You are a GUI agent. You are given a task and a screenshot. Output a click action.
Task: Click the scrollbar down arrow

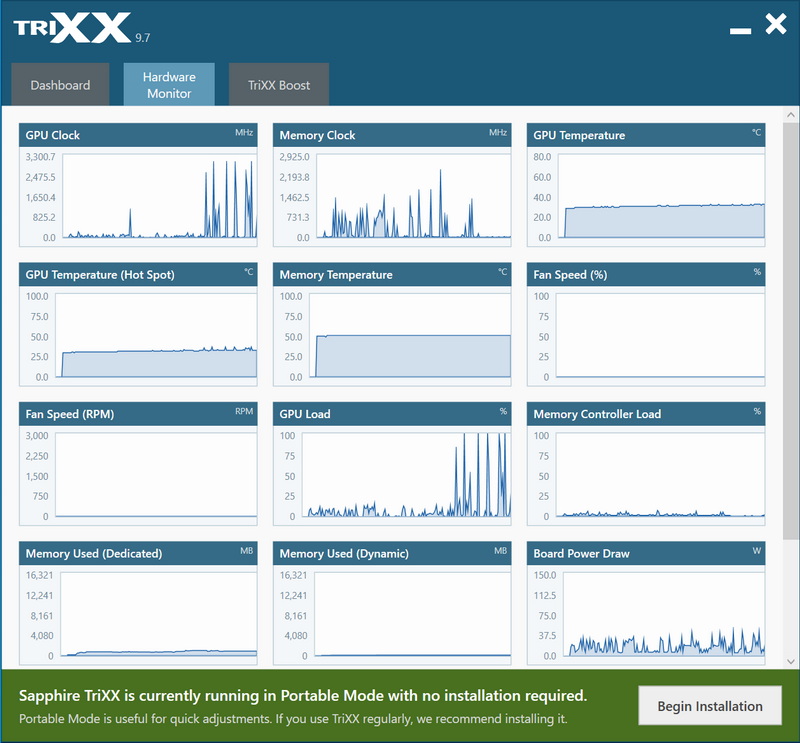pyautogui.click(x=791, y=661)
